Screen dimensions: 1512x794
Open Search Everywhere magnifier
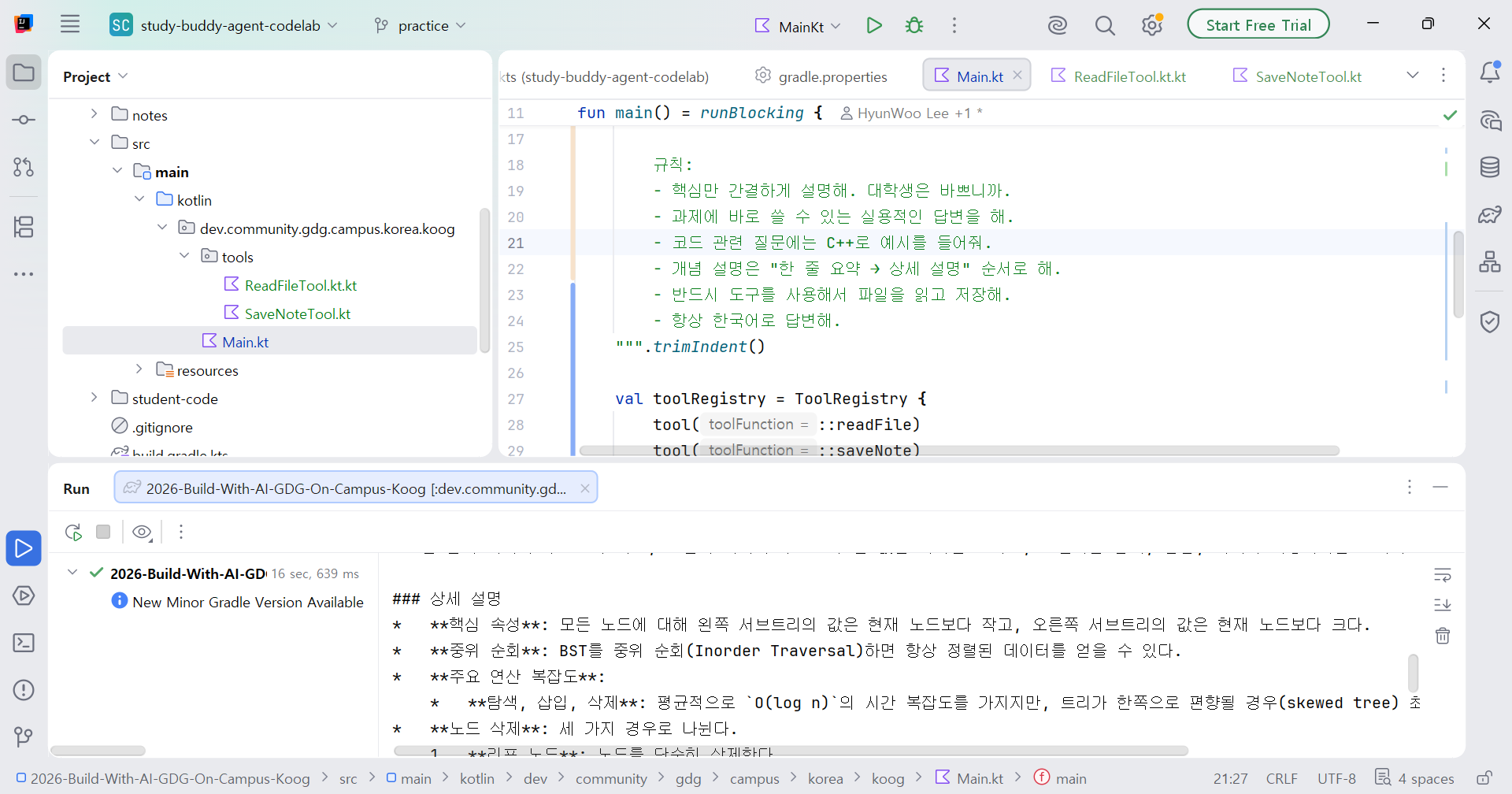[x=1105, y=25]
